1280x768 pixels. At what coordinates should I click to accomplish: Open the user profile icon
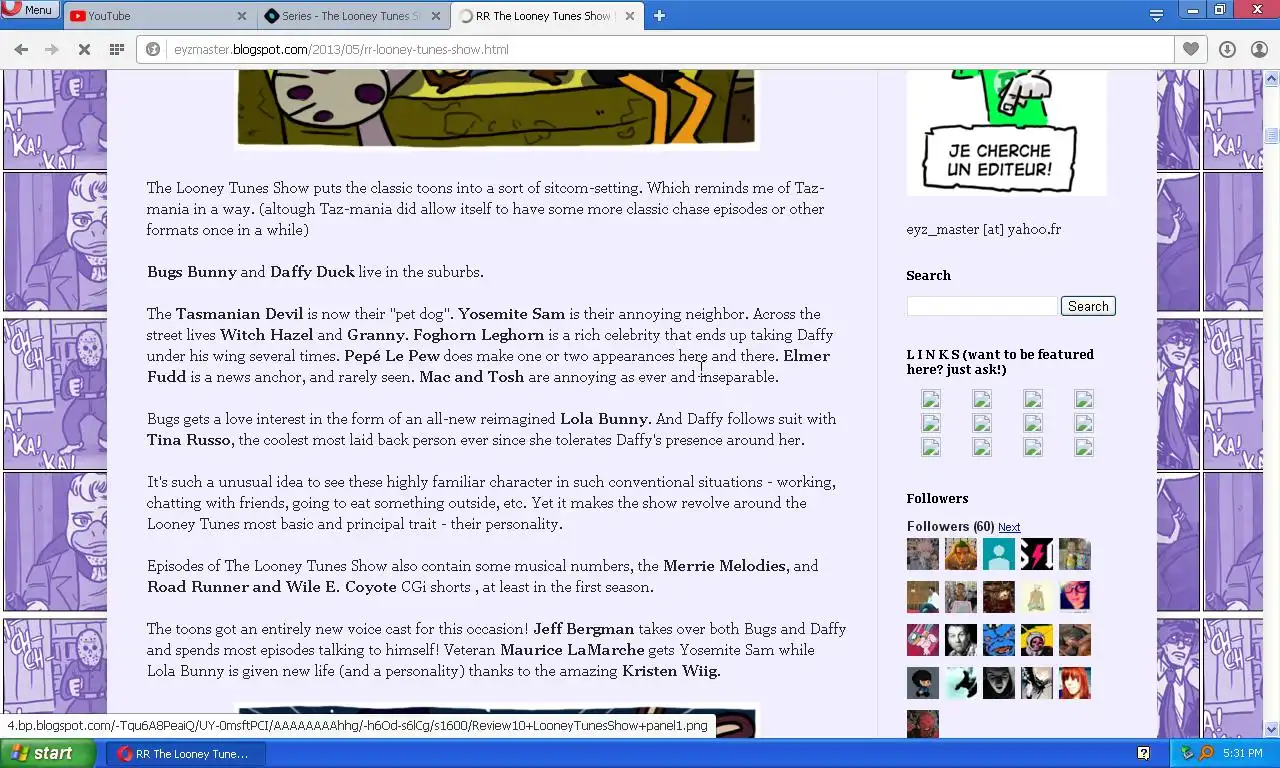pos(1259,49)
